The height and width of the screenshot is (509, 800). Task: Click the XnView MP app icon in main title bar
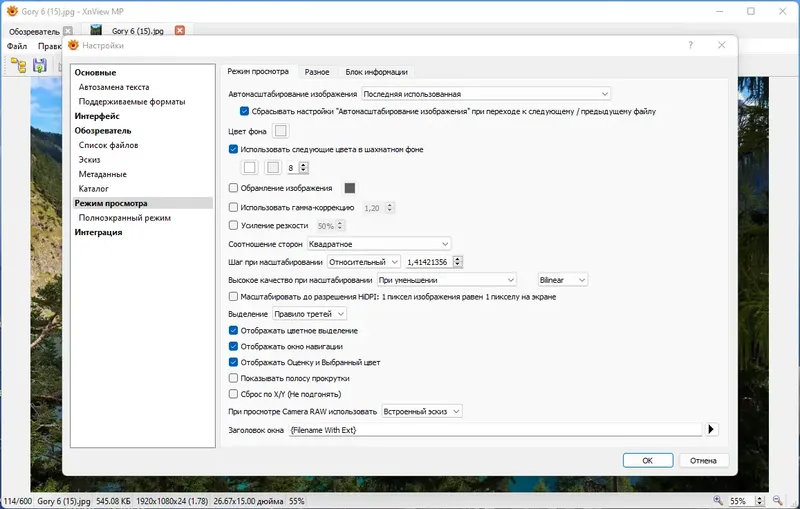12,11
